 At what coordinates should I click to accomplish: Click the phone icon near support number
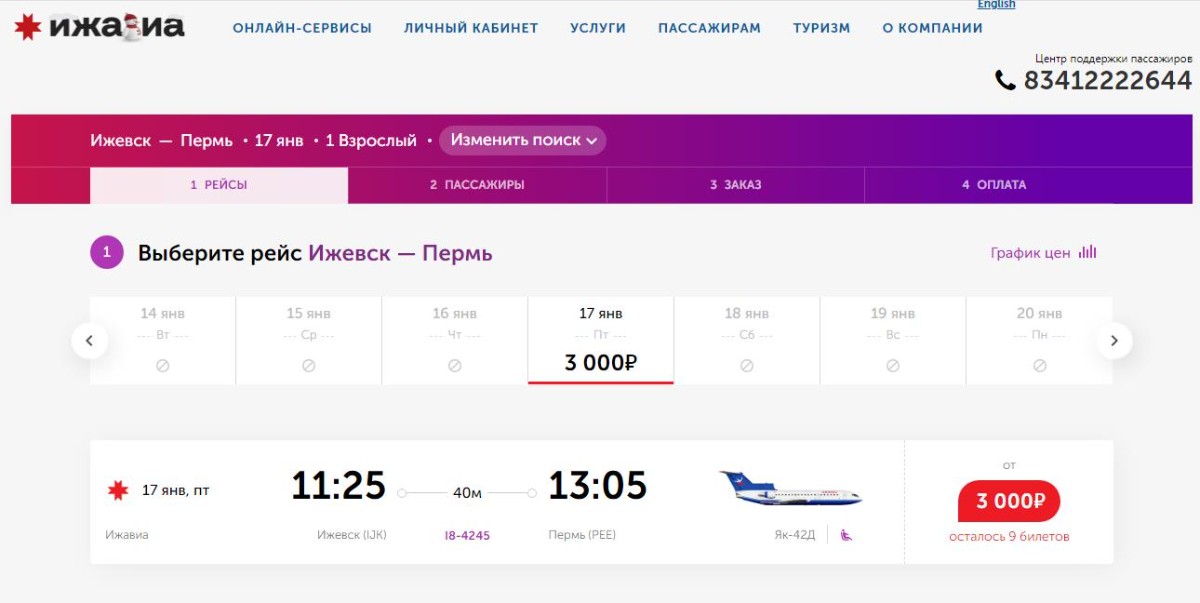1005,81
